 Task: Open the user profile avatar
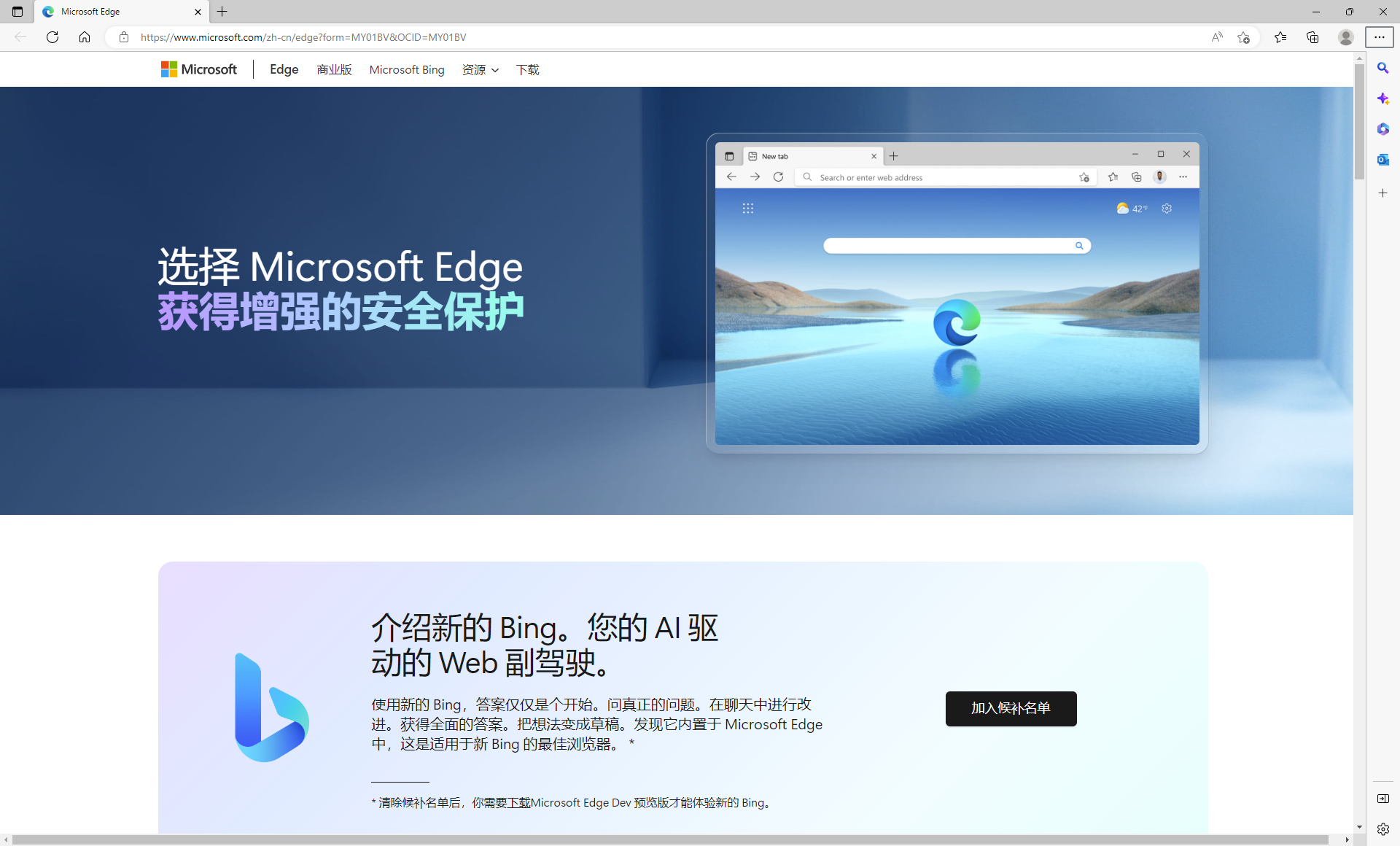click(x=1346, y=37)
